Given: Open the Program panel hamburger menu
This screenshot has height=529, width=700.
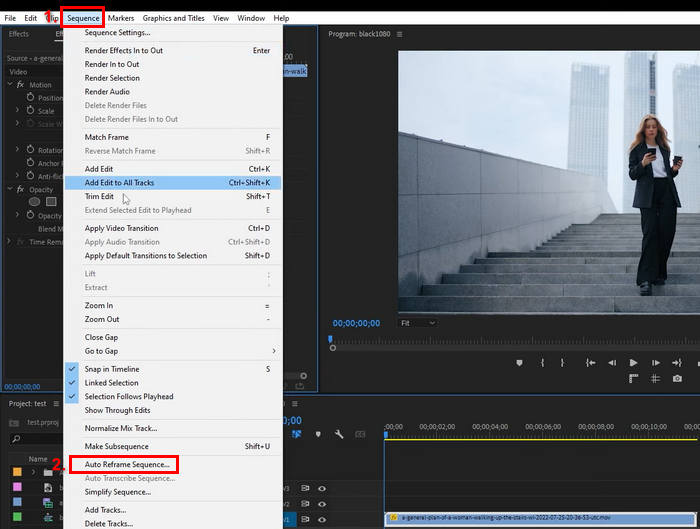Looking at the screenshot, I should coord(400,34).
